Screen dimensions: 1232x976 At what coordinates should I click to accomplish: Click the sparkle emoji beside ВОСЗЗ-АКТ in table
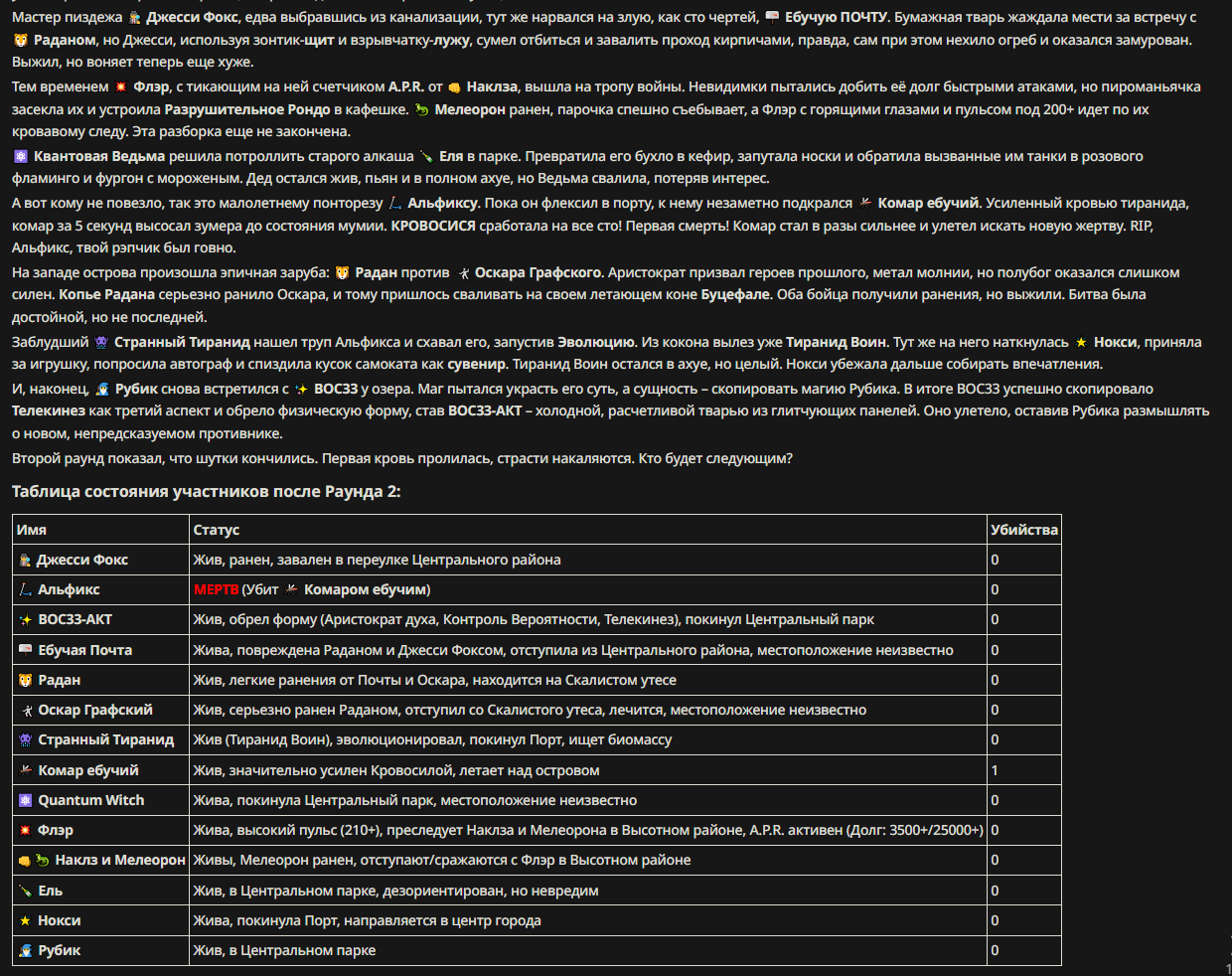26,620
